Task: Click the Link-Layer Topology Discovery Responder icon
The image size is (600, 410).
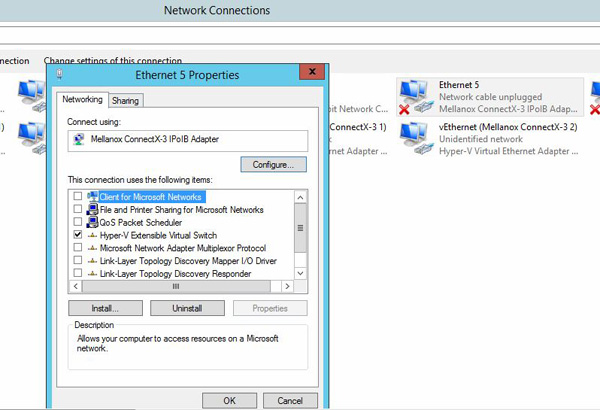Action: click(x=92, y=274)
